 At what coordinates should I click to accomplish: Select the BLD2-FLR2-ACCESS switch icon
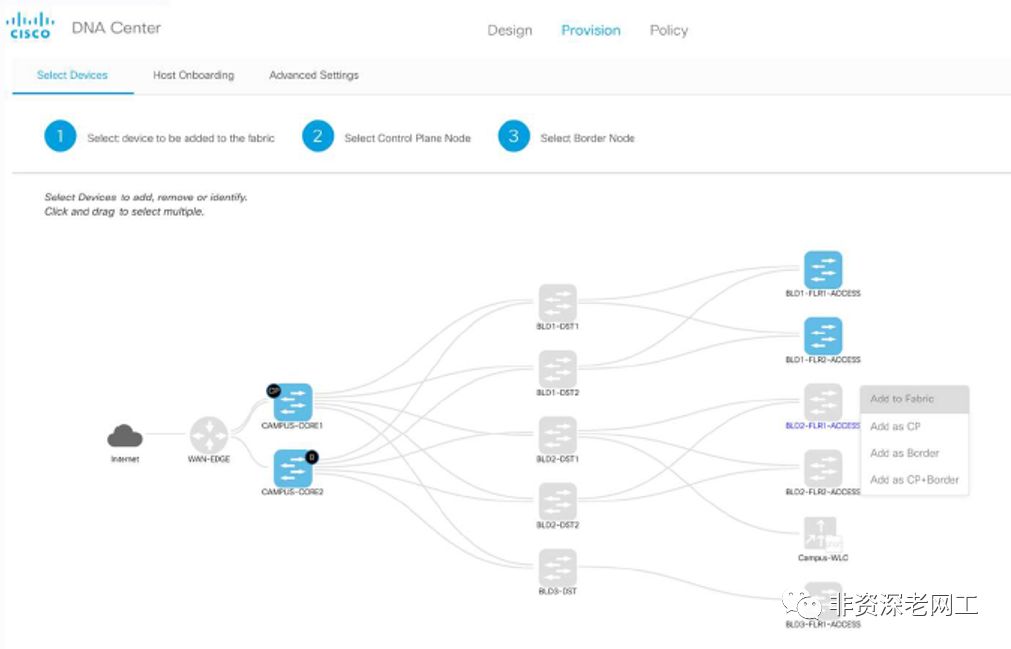click(823, 469)
